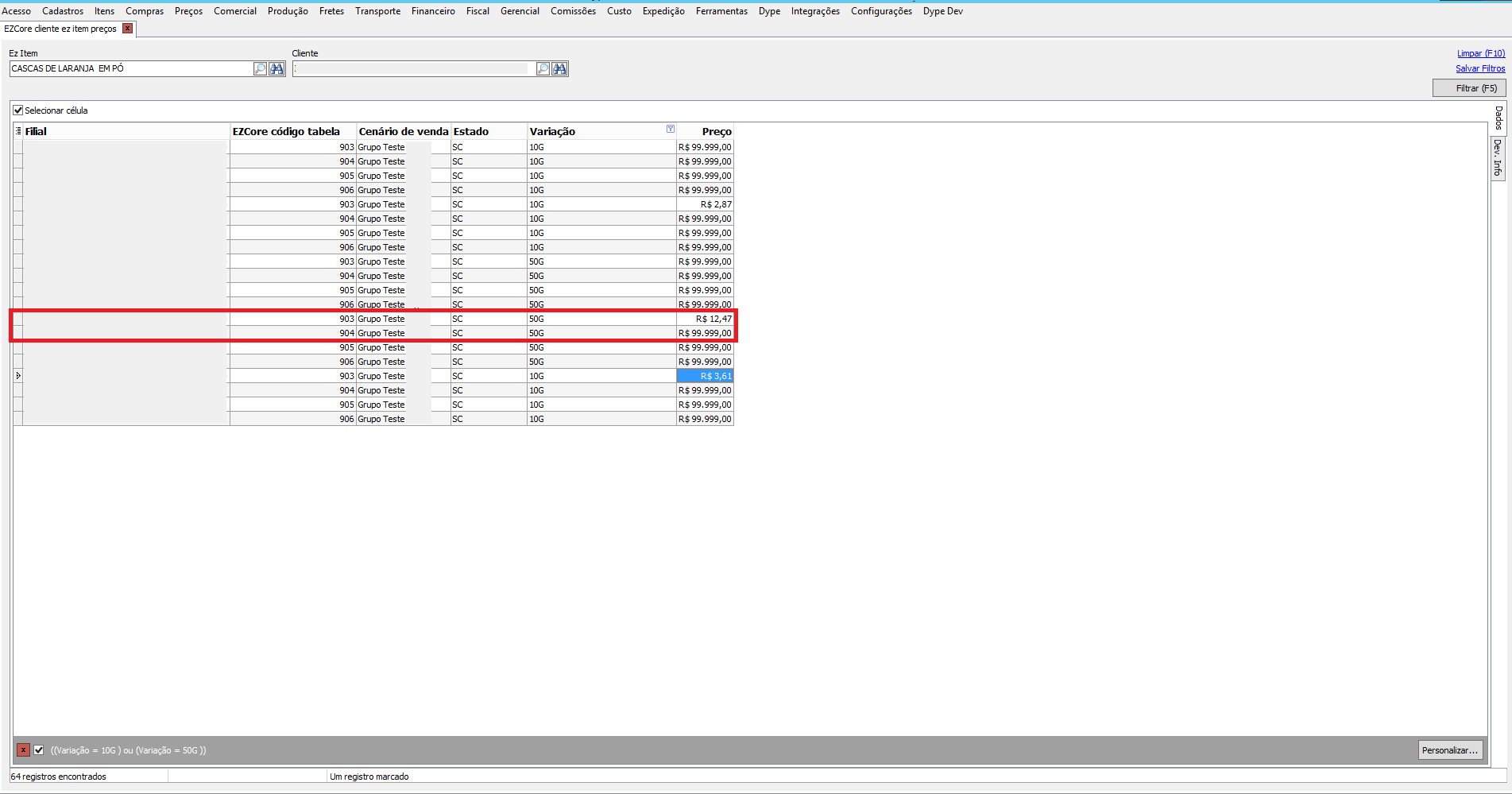Remove the grid filter with the red X

[x=24, y=750]
